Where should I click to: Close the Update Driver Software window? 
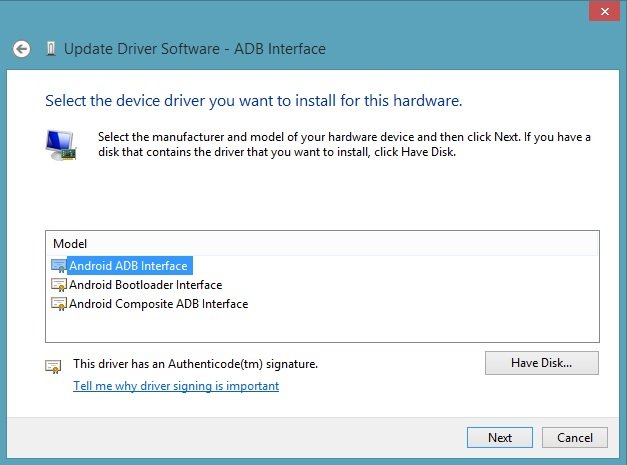coord(605,11)
